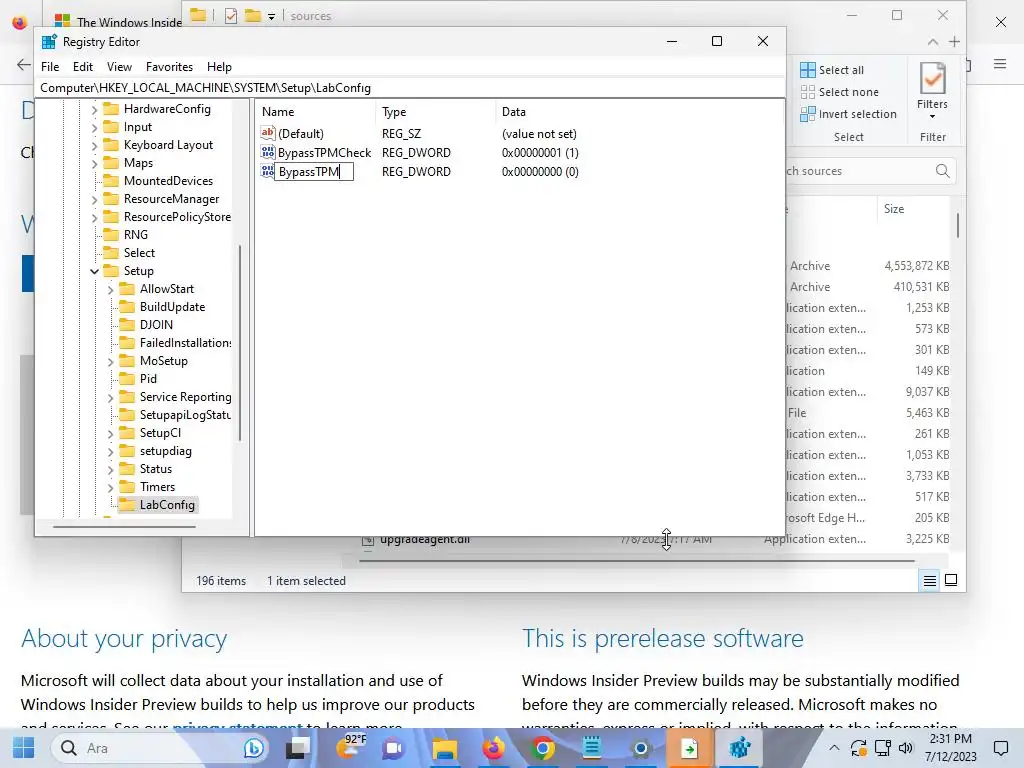Image resolution: width=1024 pixels, height=768 pixels.
Task: Click the registry address bar path
Action: (x=411, y=88)
